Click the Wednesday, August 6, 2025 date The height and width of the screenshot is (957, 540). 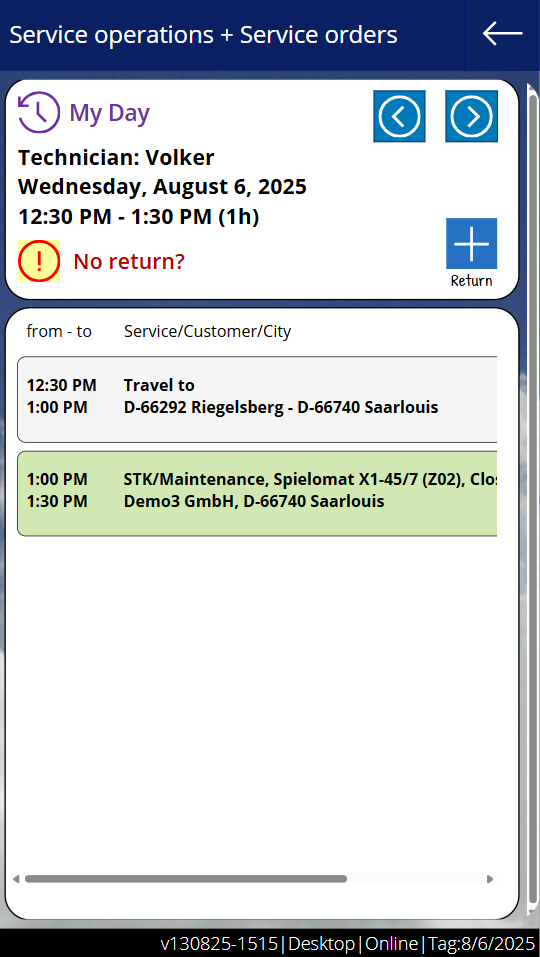tap(162, 187)
